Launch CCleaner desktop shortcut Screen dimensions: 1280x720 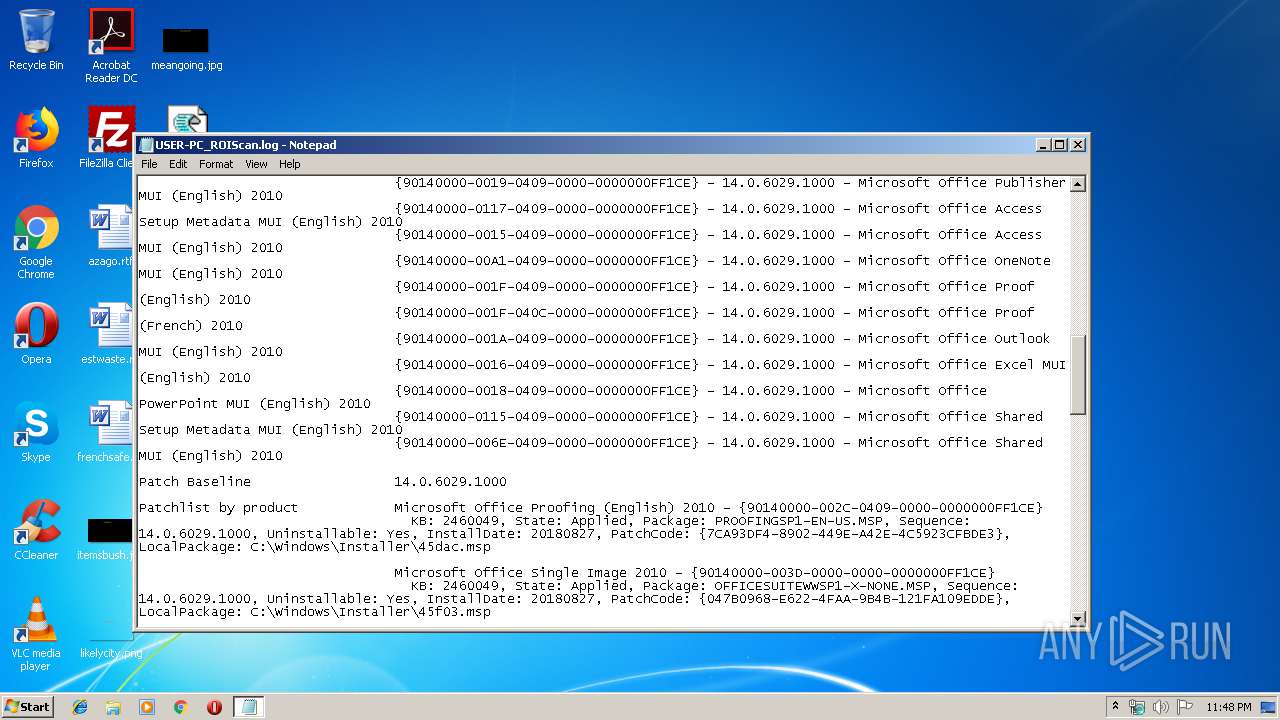coord(36,530)
